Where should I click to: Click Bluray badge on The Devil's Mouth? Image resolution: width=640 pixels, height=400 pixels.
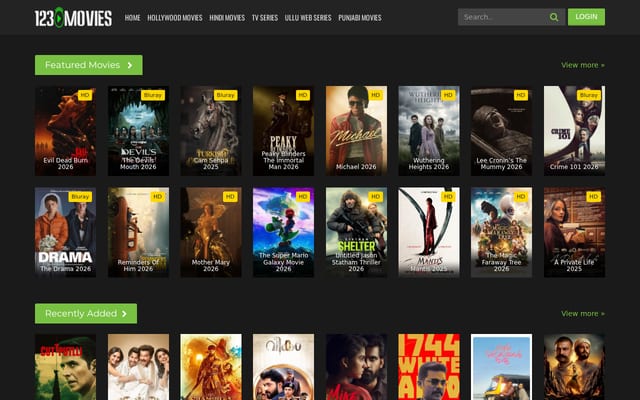[x=153, y=95]
